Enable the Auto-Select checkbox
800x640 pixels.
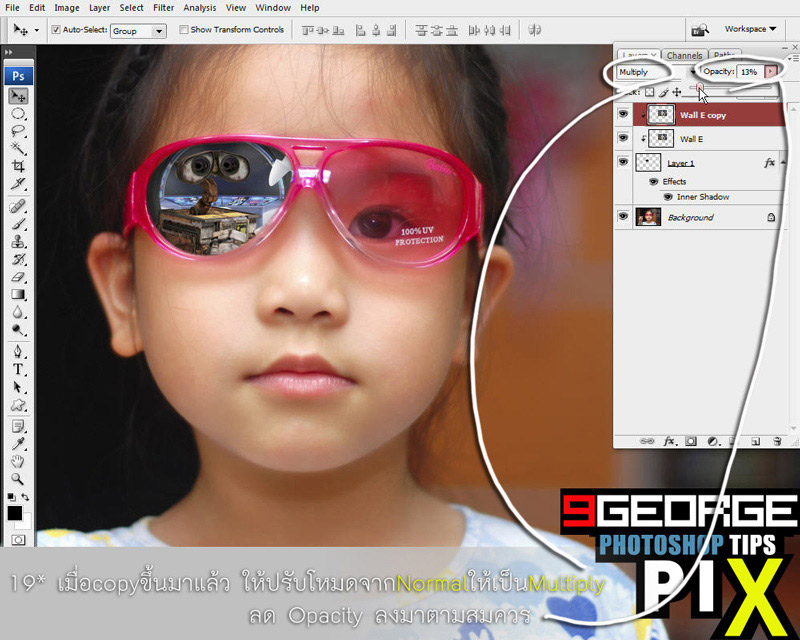click(x=55, y=30)
